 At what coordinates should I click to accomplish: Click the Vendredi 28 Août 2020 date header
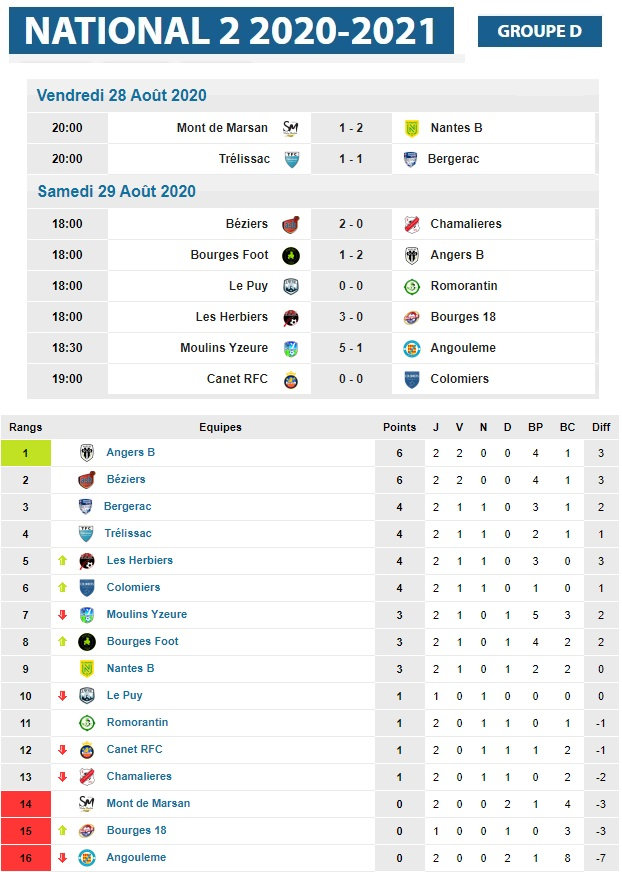122,96
